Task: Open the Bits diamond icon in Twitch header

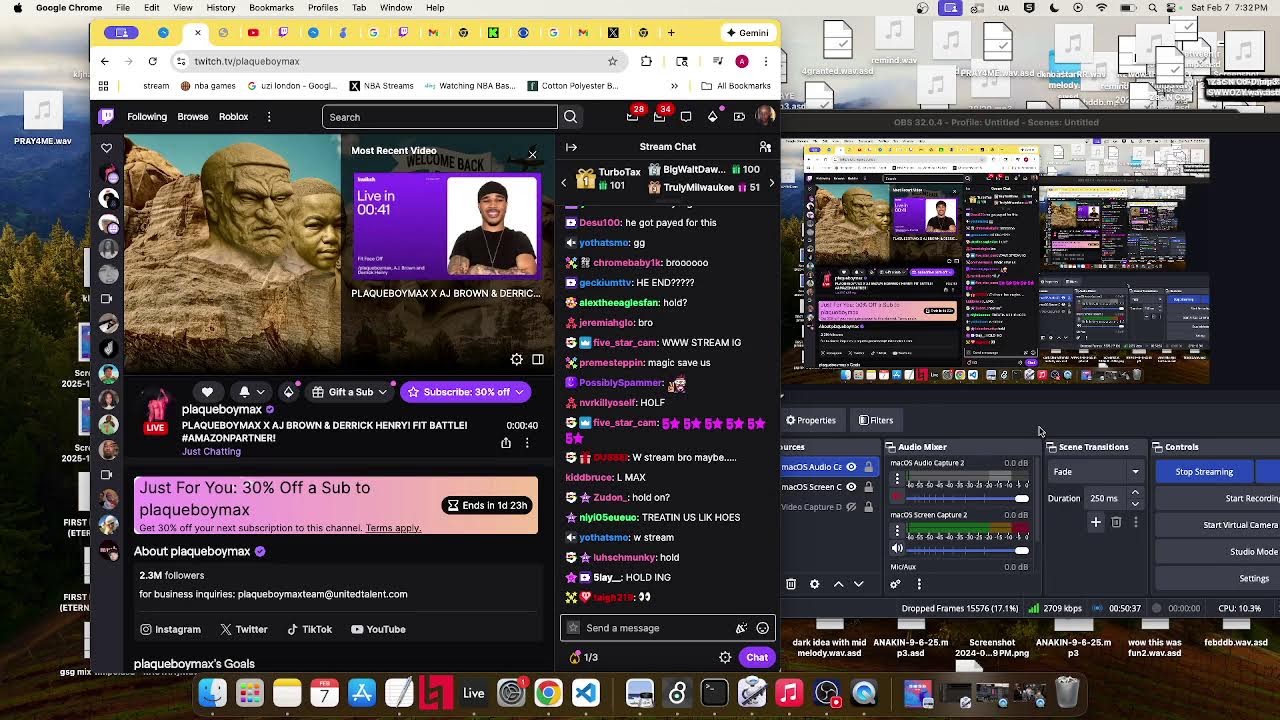Action: (712, 117)
